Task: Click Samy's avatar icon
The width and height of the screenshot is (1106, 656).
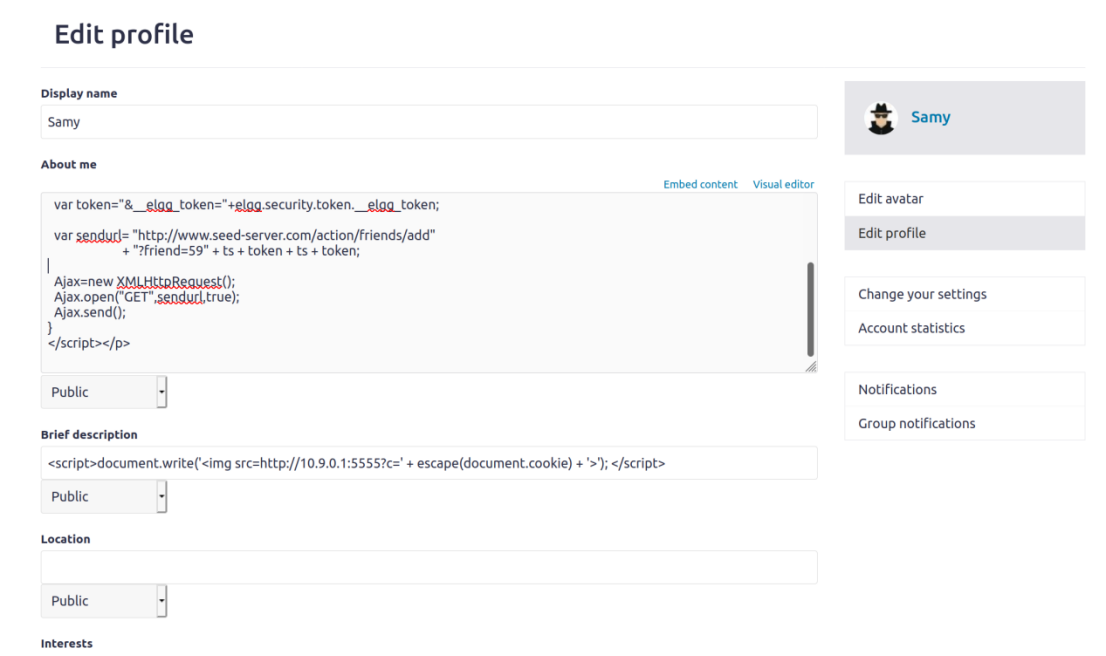Action: (880, 118)
